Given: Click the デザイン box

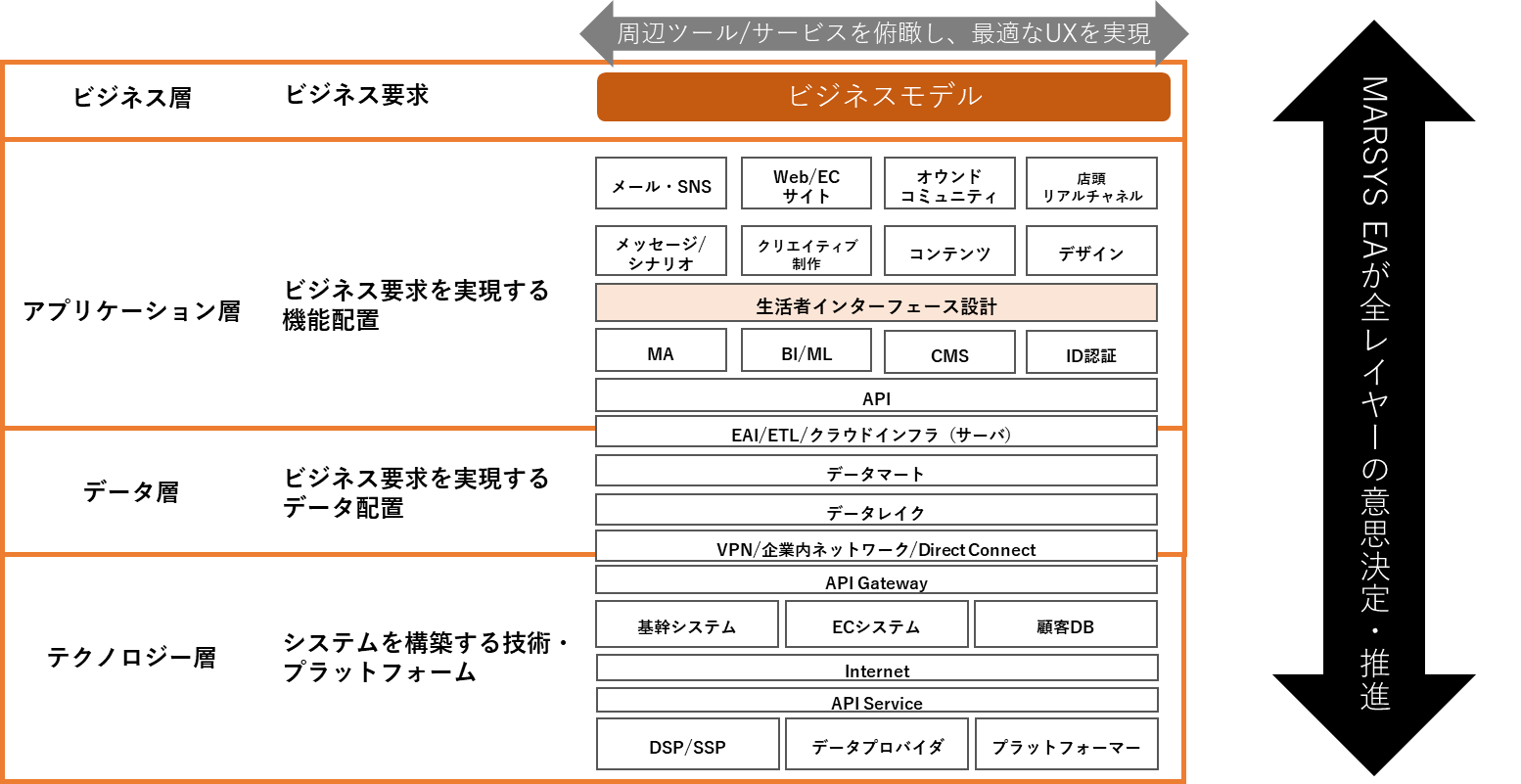Looking at the screenshot, I should (1091, 252).
